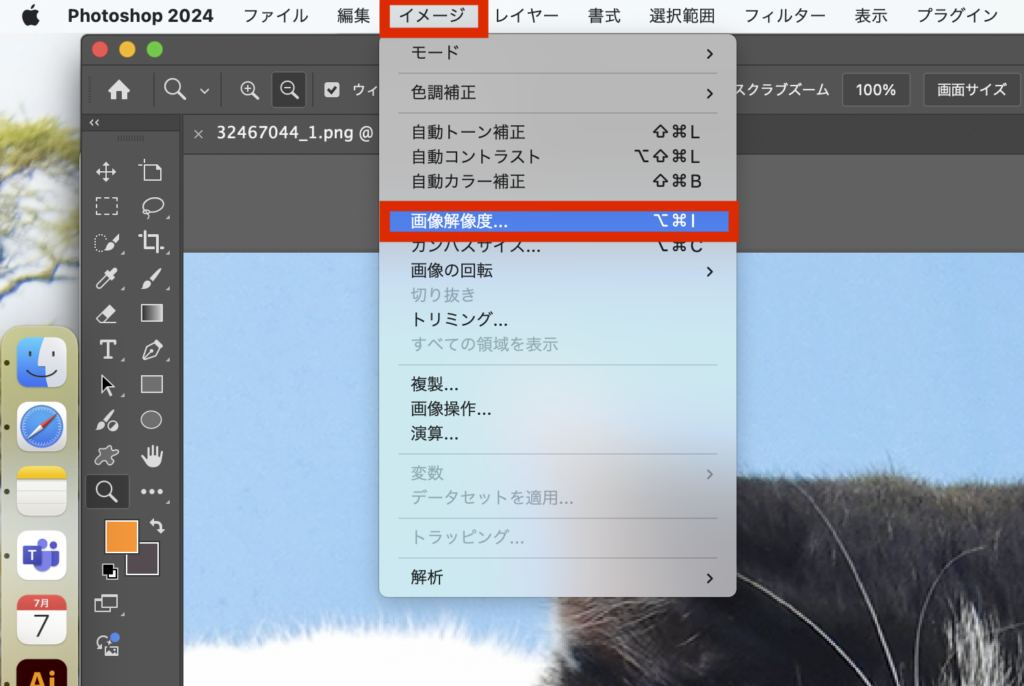1024x686 pixels.
Task: Click the 100% zoom button
Action: [875, 90]
